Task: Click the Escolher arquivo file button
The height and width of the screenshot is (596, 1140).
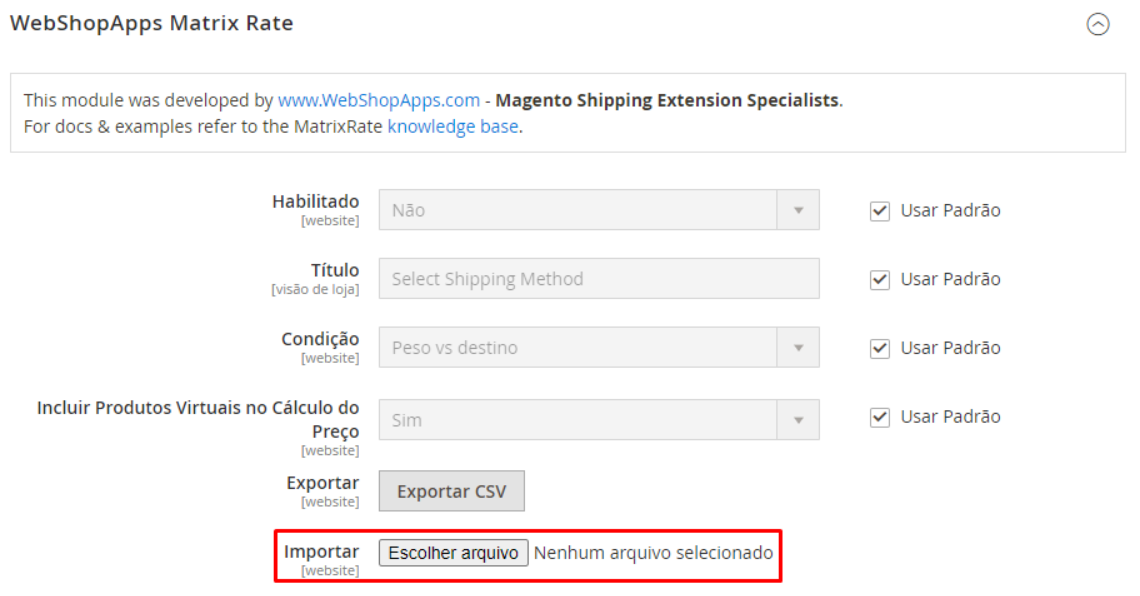Action: (x=453, y=553)
